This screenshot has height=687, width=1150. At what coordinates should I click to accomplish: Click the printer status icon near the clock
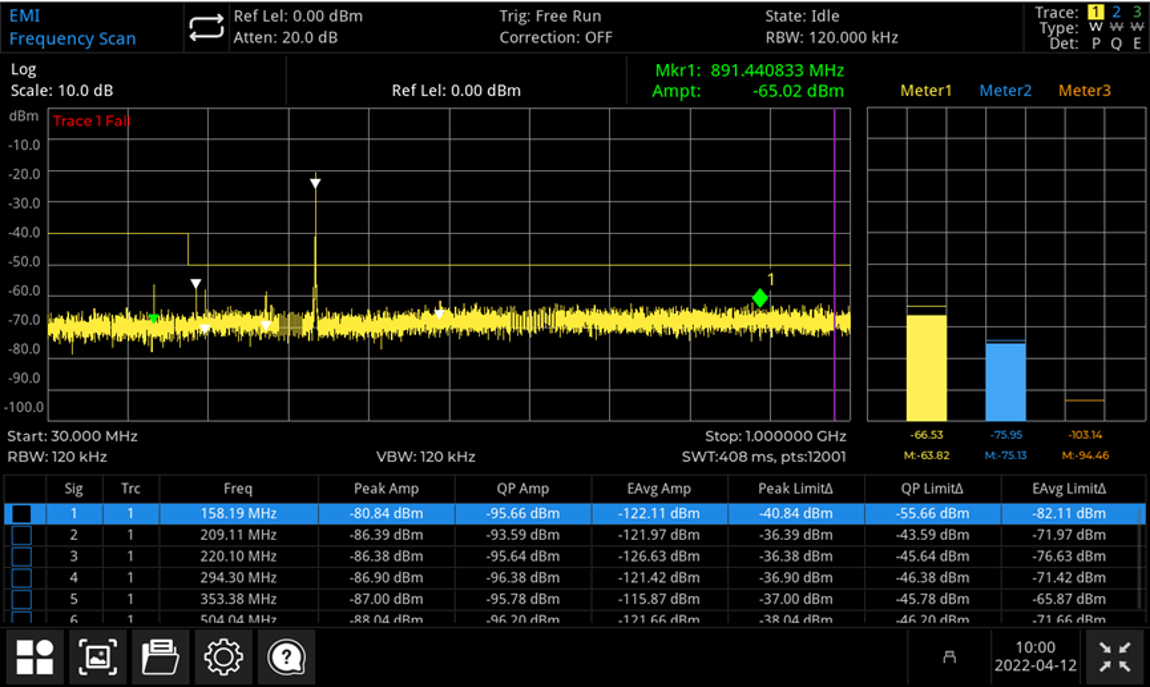pyautogui.click(x=948, y=657)
